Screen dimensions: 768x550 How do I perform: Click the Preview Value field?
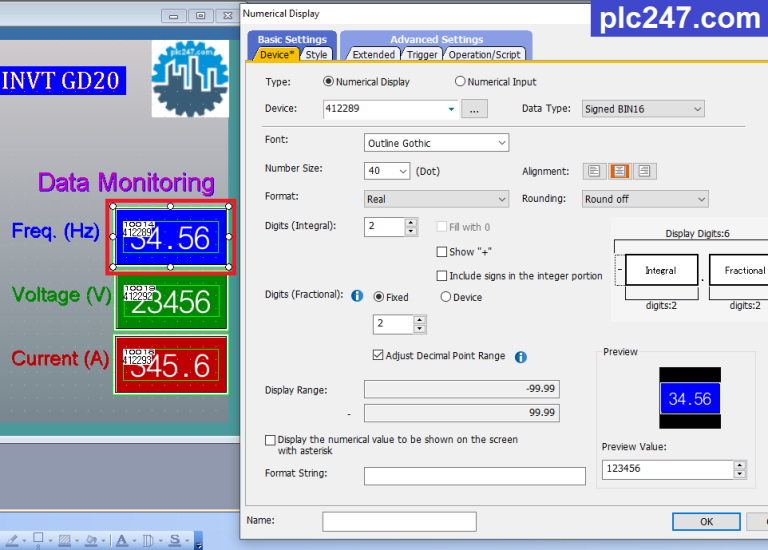click(668, 469)
